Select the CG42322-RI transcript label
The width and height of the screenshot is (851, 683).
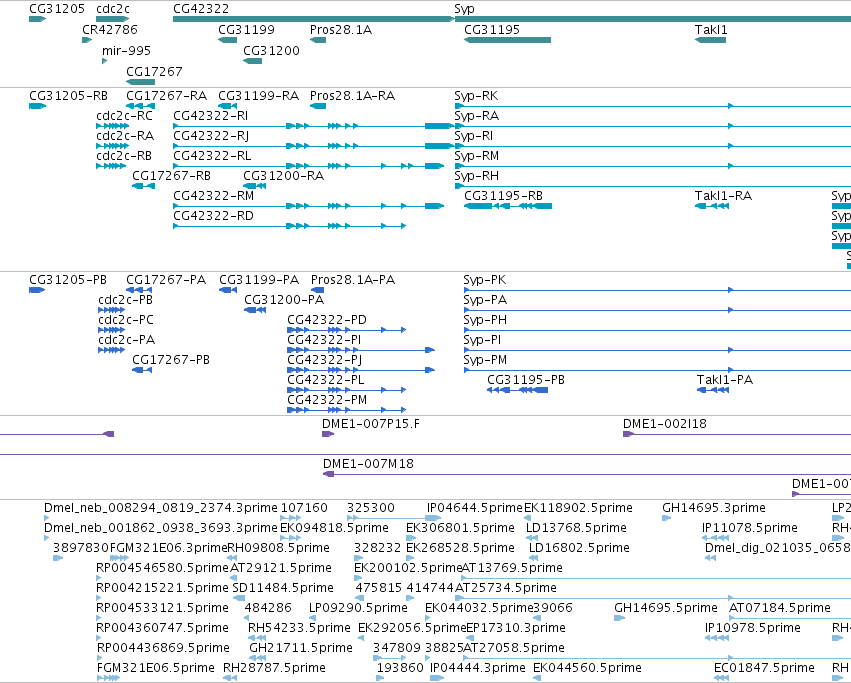pos(211,116)
